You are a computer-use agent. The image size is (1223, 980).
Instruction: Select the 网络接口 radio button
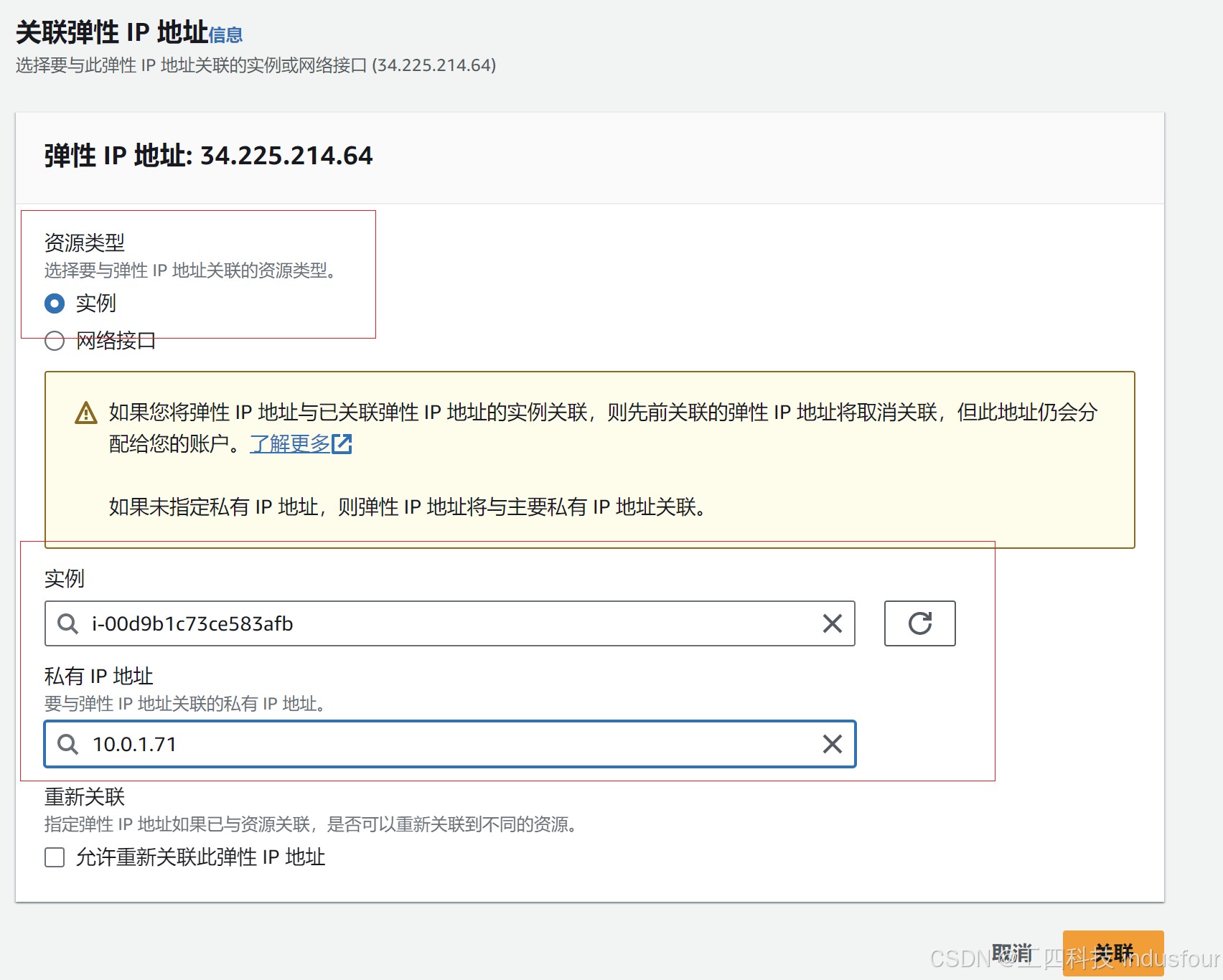(x=55, y=341)
